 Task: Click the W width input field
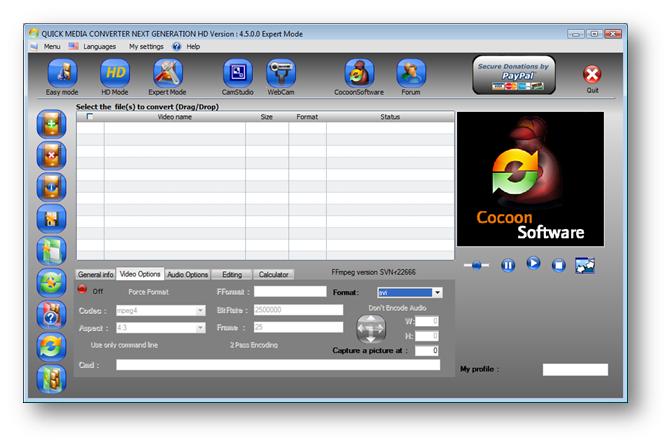427,321
